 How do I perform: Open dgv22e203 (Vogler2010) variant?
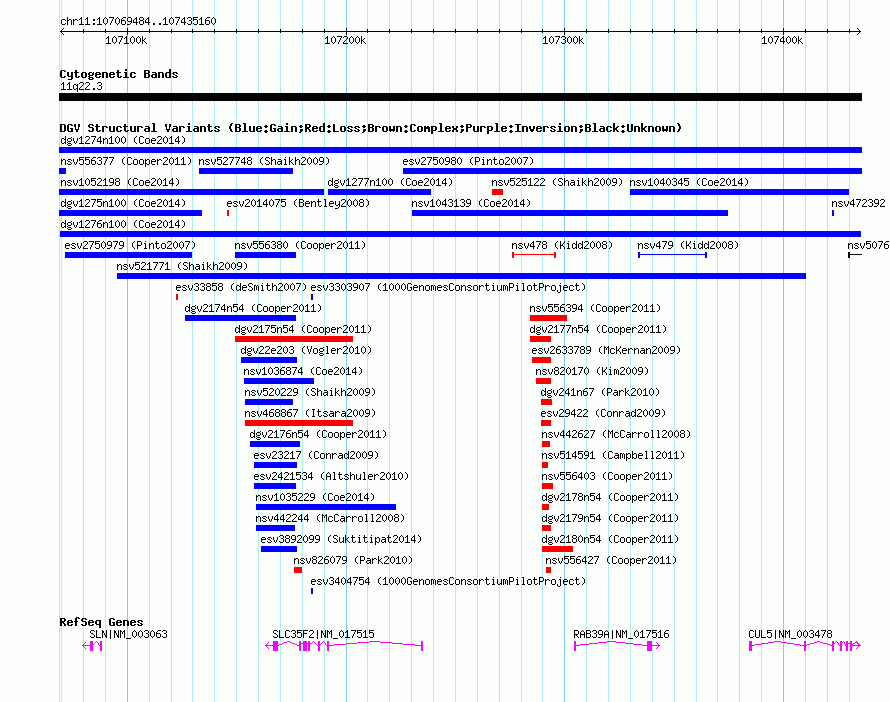307,350
